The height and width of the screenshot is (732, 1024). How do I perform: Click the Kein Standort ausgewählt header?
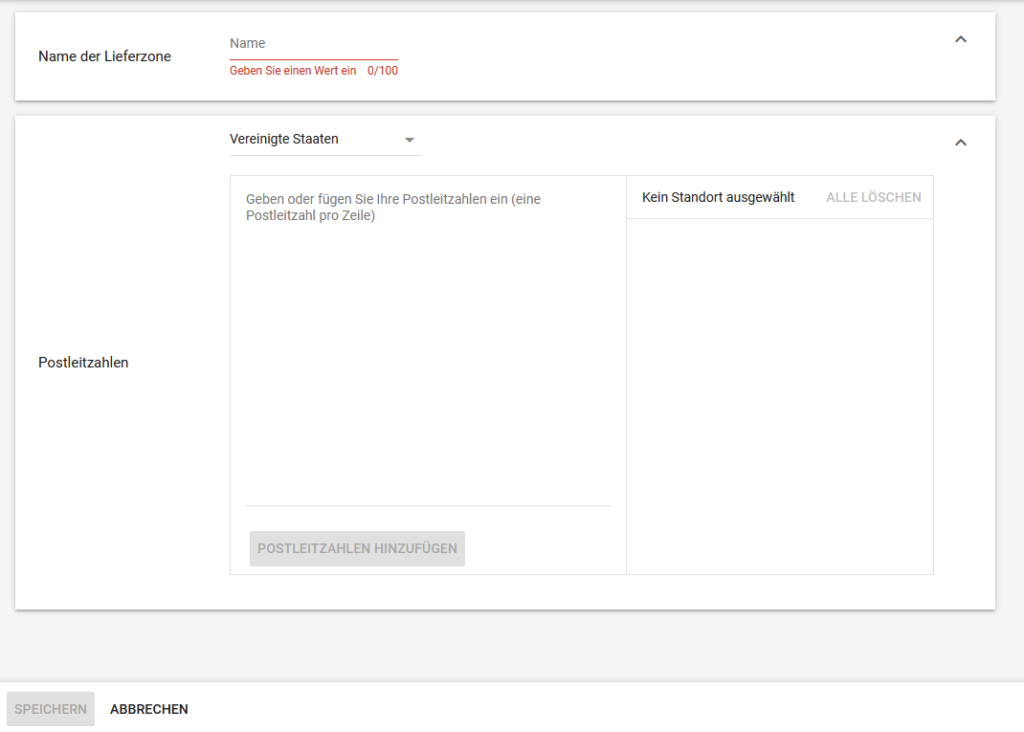pos(718,198)
